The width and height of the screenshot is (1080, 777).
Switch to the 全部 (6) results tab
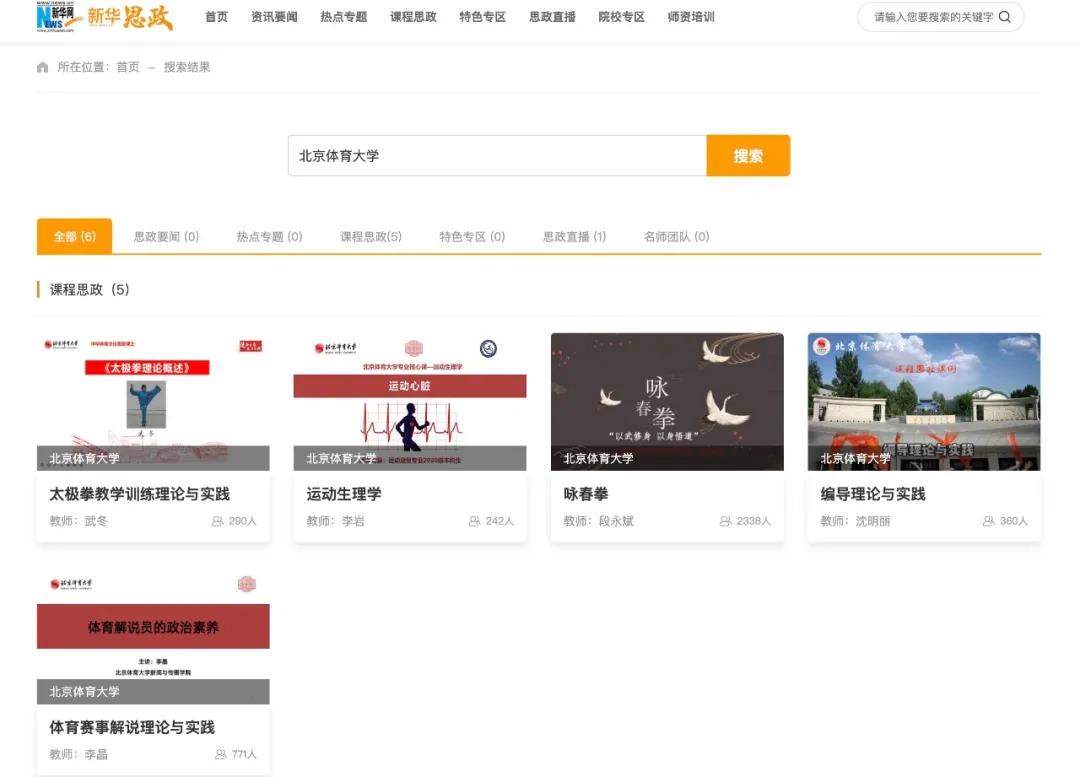[72, 236]
